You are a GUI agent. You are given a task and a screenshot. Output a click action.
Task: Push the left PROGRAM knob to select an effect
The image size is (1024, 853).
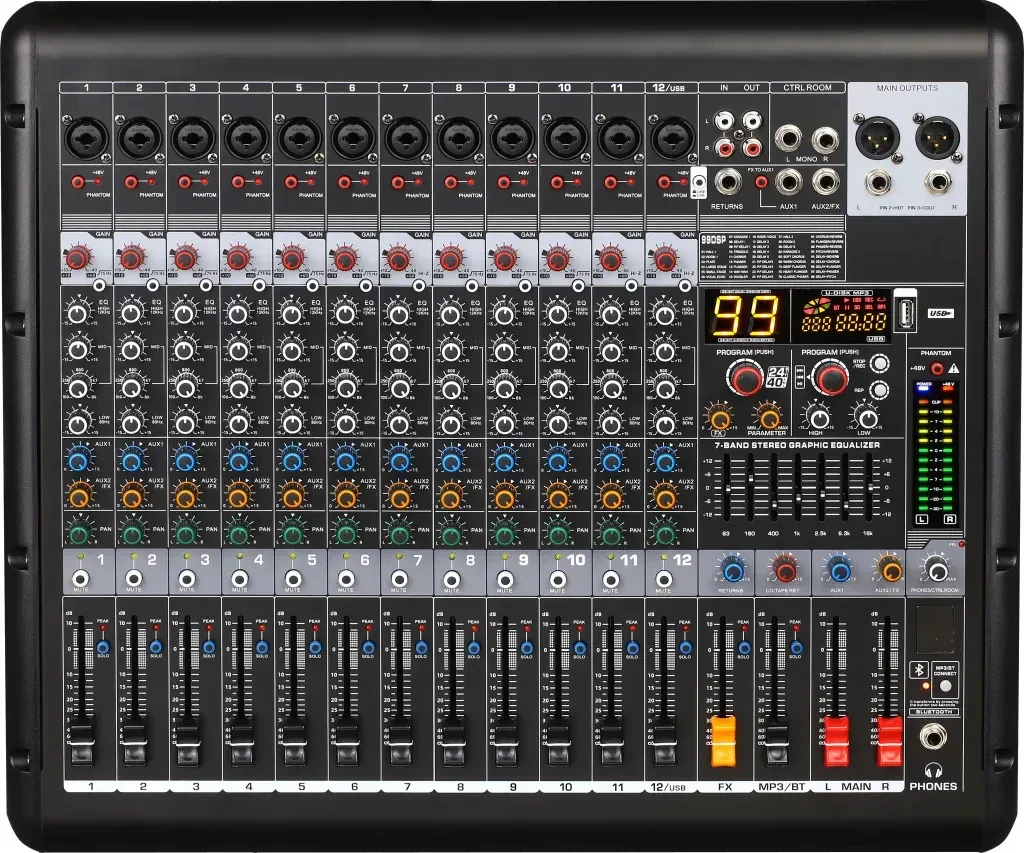[747, 378]
